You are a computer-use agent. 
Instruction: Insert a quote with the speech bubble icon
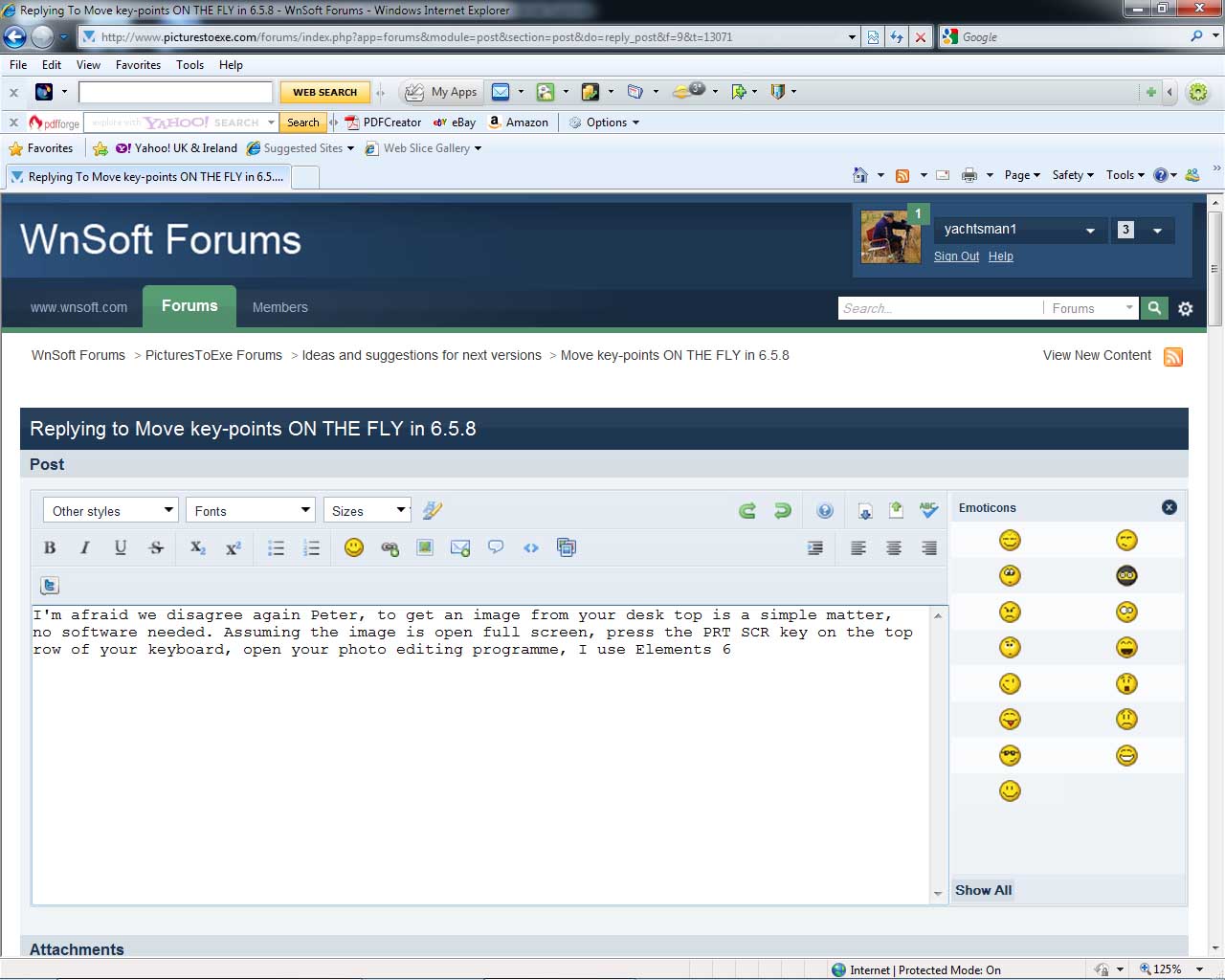496,548
